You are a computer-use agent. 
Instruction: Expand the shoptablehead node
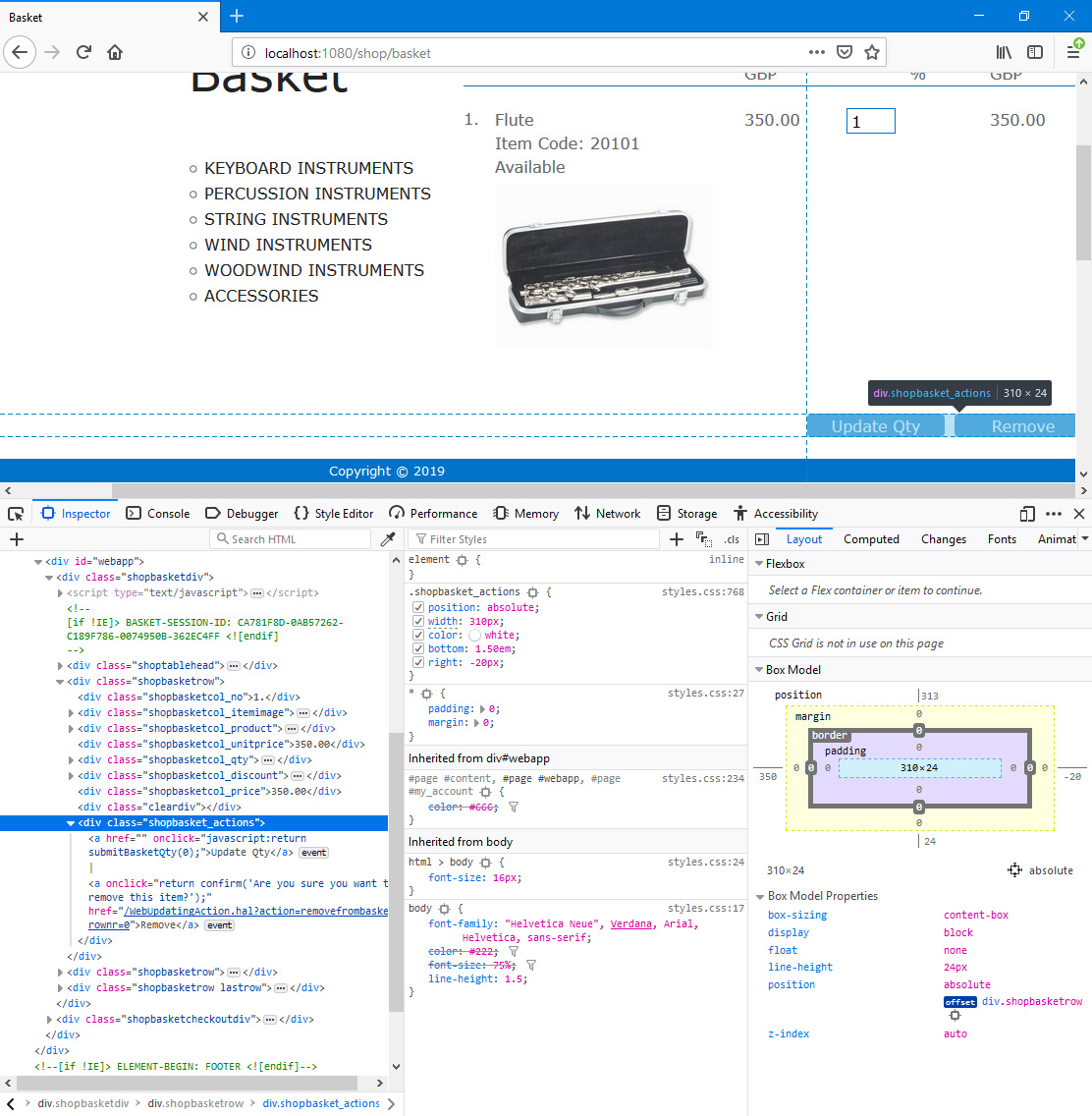60,665
